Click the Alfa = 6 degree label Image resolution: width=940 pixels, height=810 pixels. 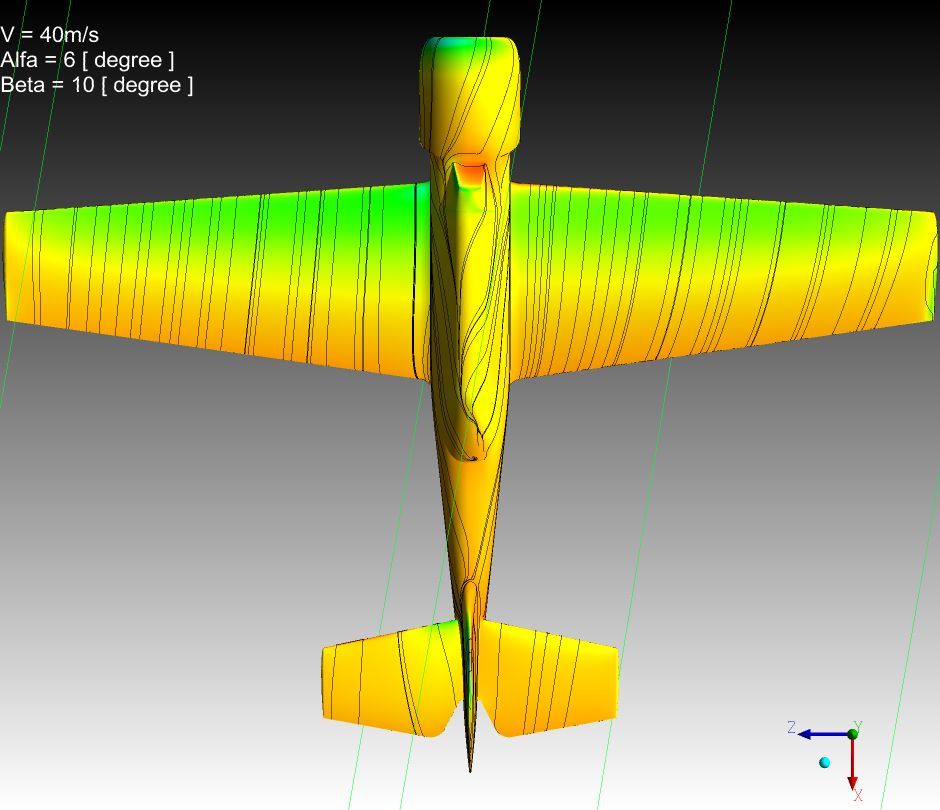pyautogui.click(x=87, y=60)
